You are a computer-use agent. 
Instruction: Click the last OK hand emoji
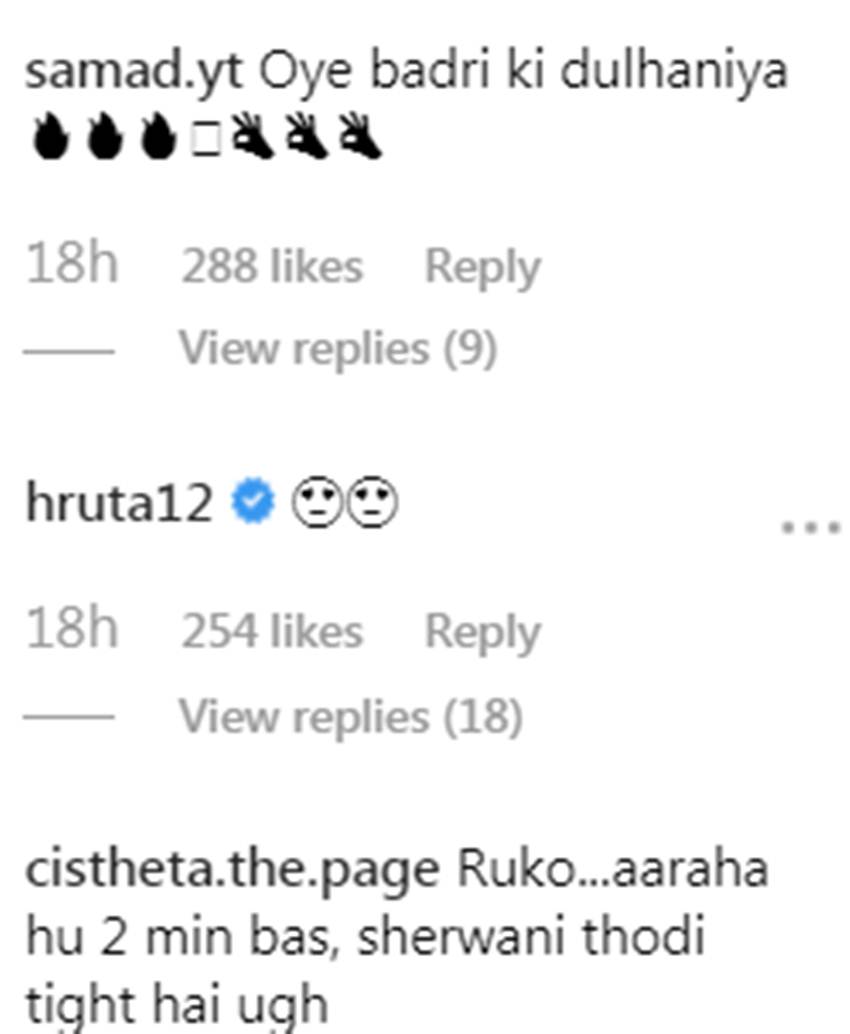(360, 137)
